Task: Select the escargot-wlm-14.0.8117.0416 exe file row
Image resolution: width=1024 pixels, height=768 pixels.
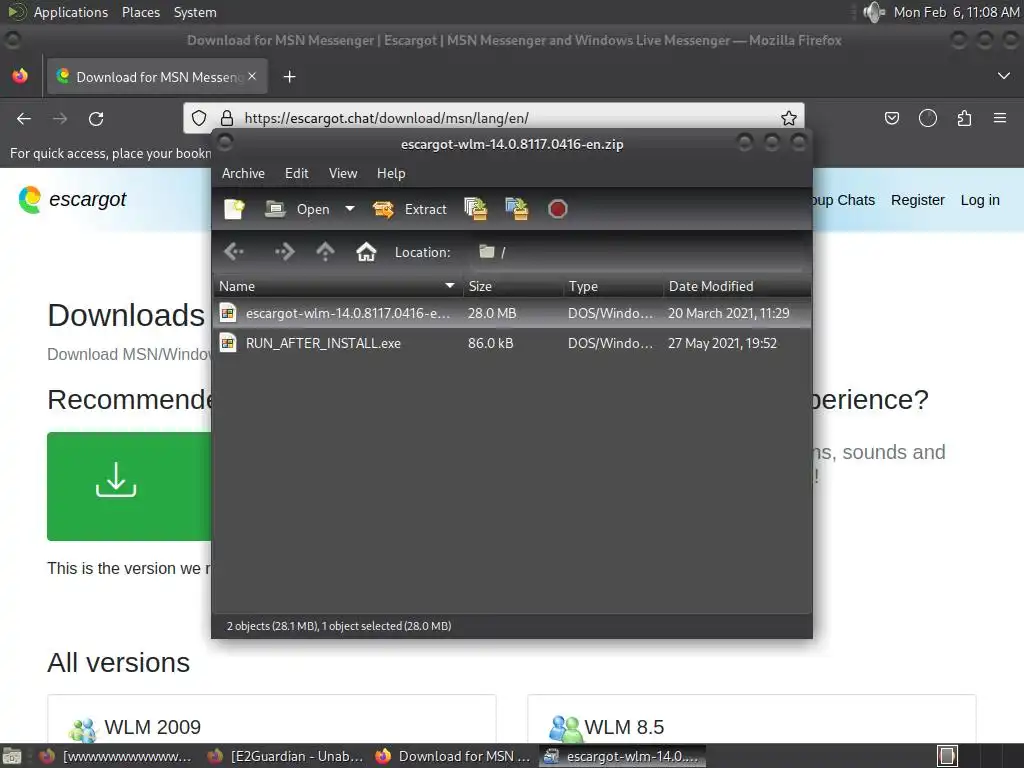Action: pos(512,313)
